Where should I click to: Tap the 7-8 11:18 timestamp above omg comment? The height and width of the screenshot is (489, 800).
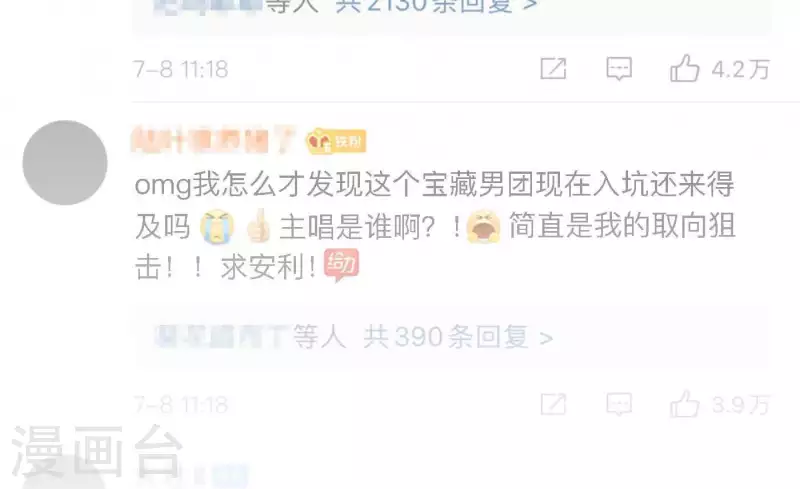[x=181, y=69]
